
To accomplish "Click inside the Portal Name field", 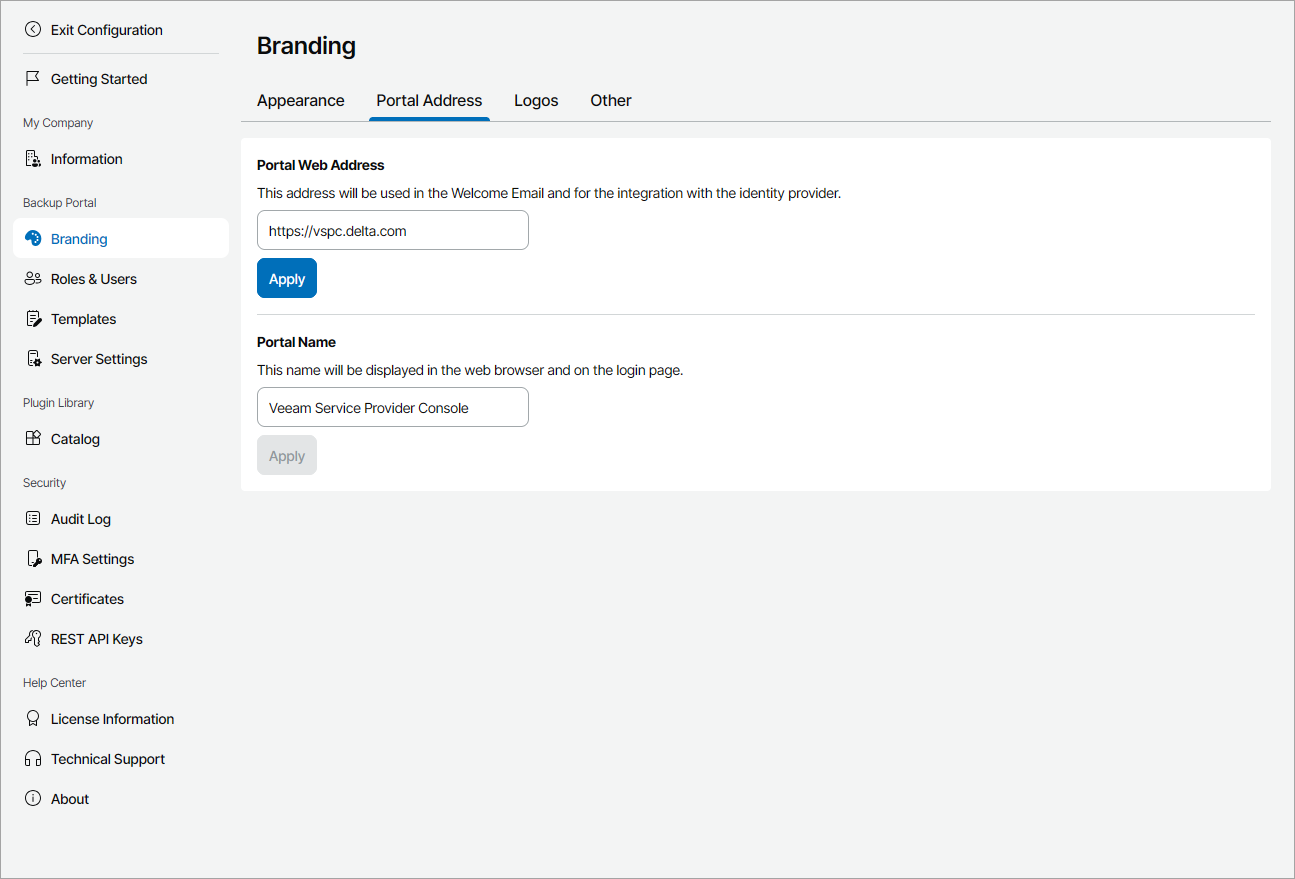I will (x=392, y=407).
